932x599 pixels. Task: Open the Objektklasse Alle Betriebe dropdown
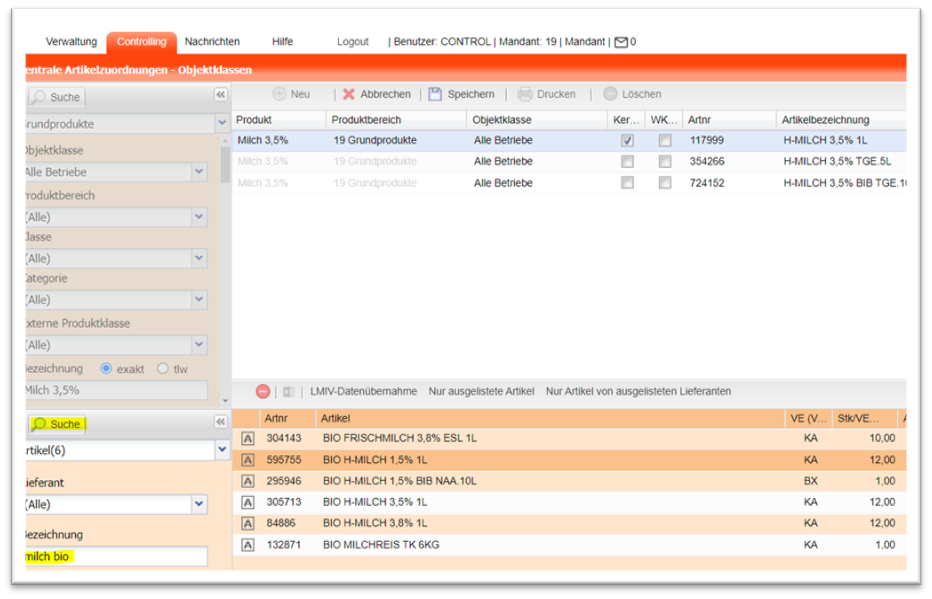pos(199,172)
